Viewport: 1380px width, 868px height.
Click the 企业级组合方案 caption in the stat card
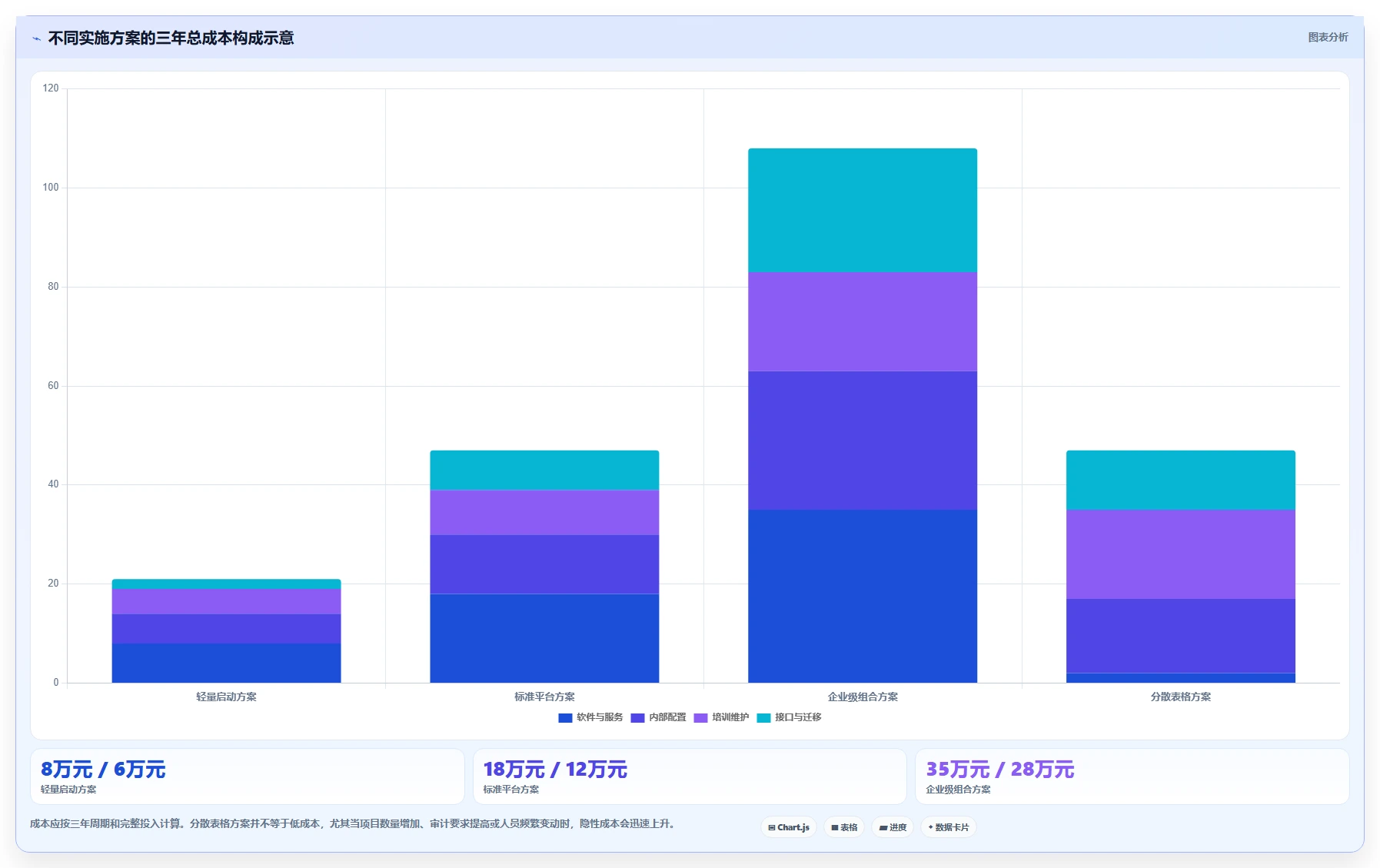click(959, 790)
